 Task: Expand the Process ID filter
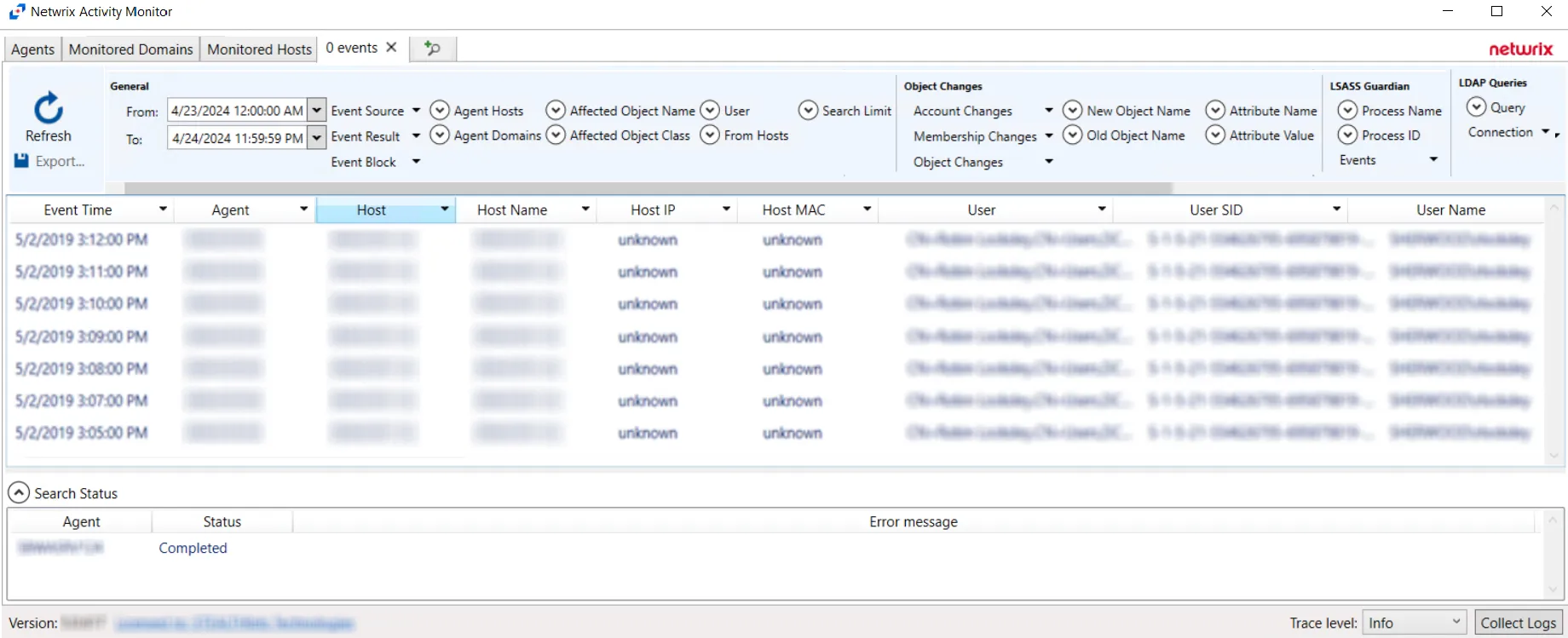tap(1347, 135)
